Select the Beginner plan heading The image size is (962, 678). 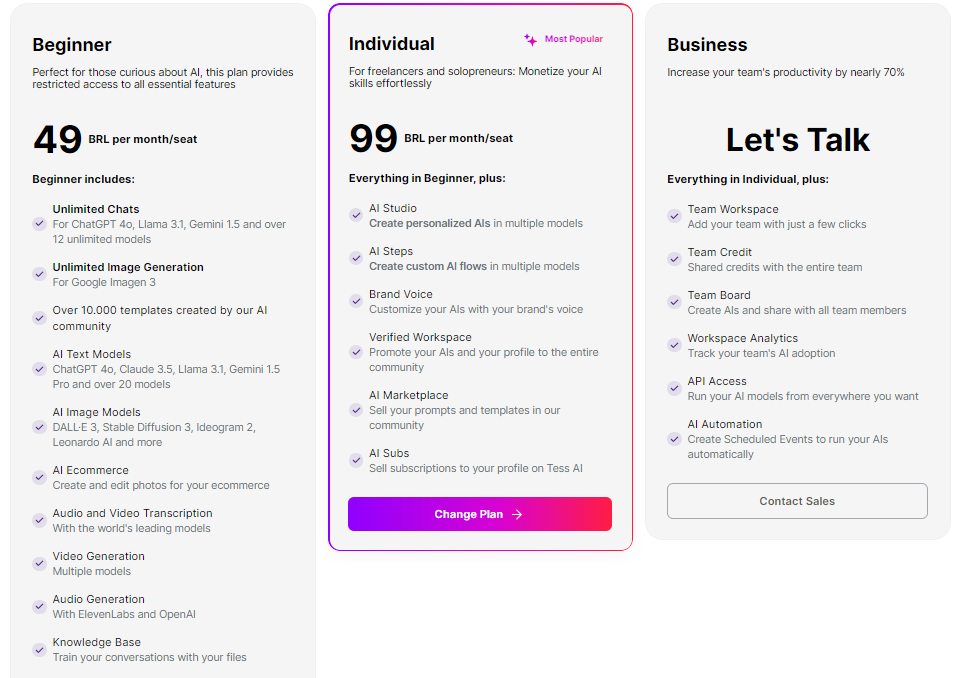(x=72, y=45)
